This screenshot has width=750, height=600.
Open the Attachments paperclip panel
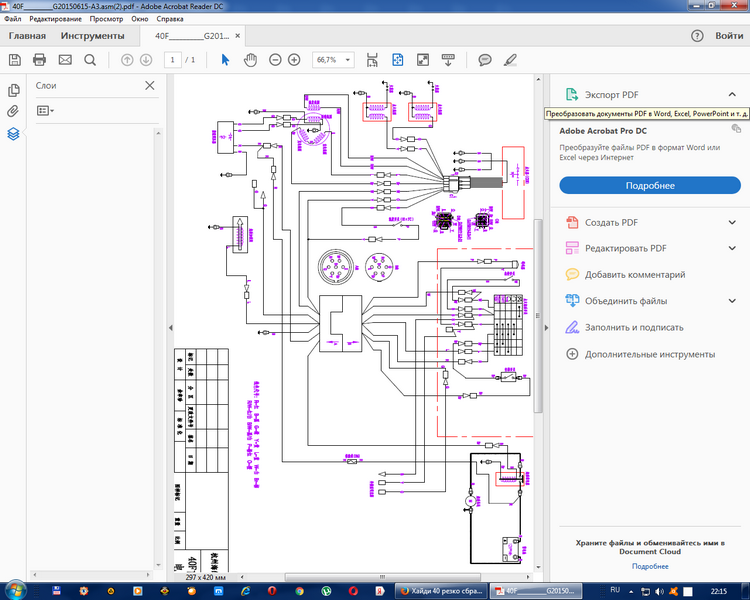(x=13, y=111)
